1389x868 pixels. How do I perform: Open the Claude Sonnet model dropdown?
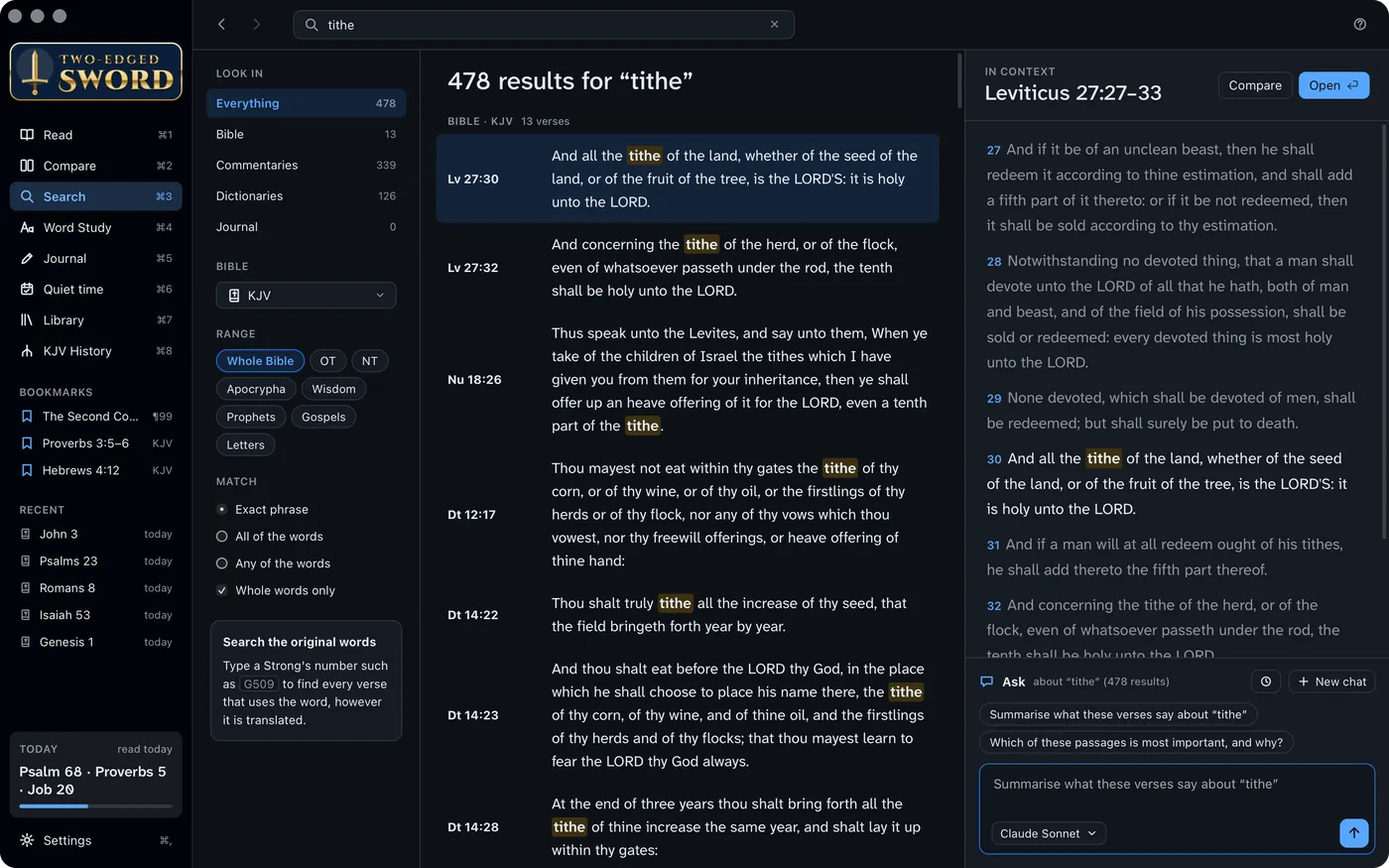click(1048, 833)
